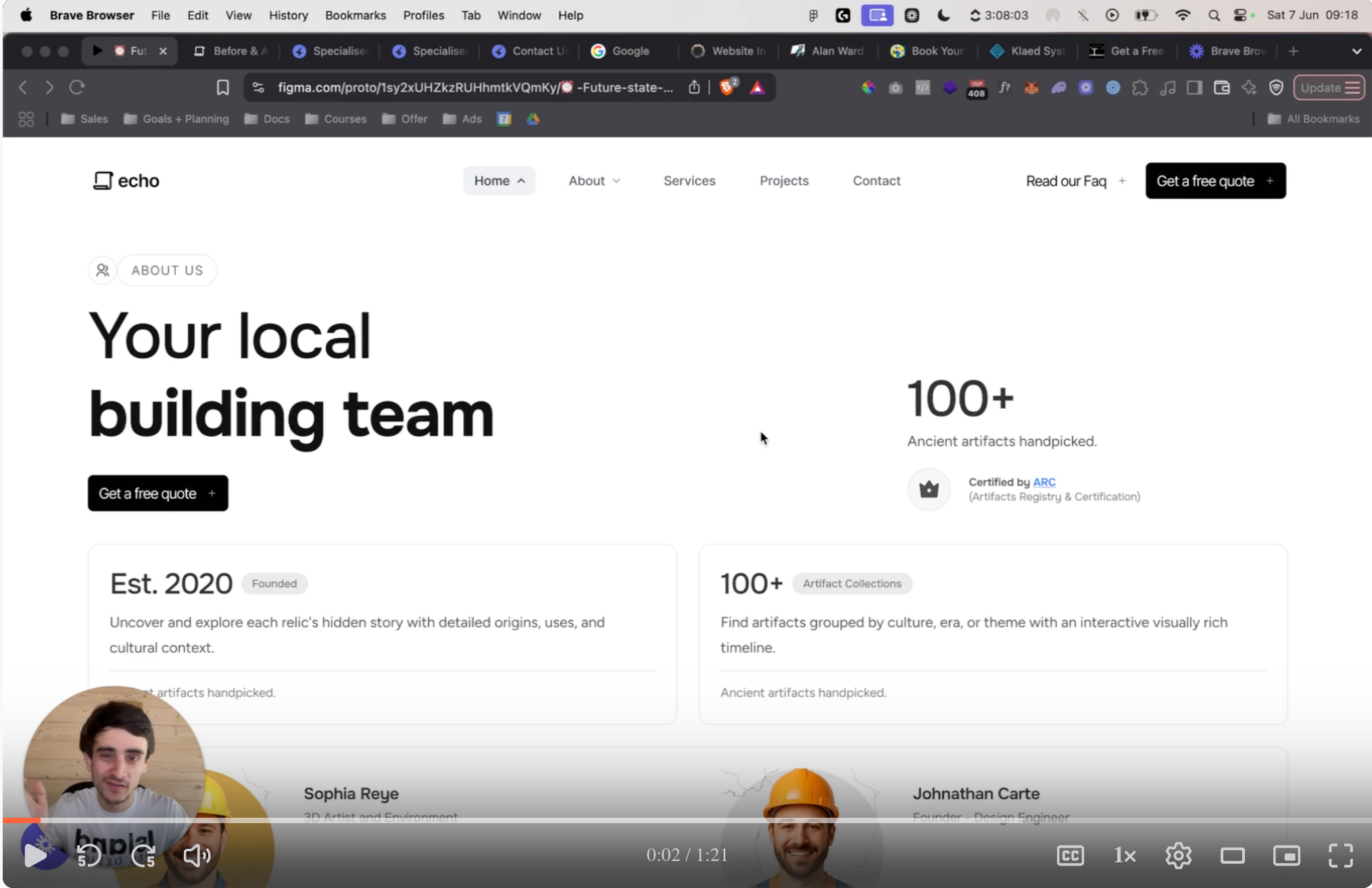Open the Ads bookmarks folder
This screenshot has height=888, width=1372.
[x=462, y=119]
